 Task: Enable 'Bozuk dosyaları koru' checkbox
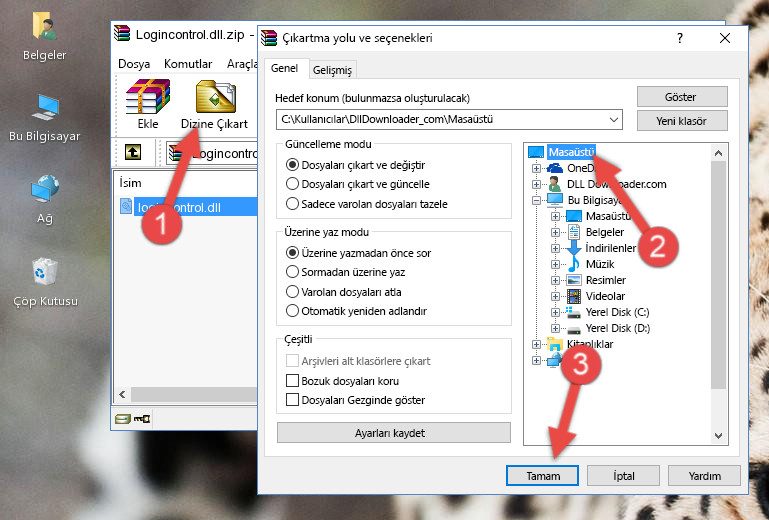(293, 381)
